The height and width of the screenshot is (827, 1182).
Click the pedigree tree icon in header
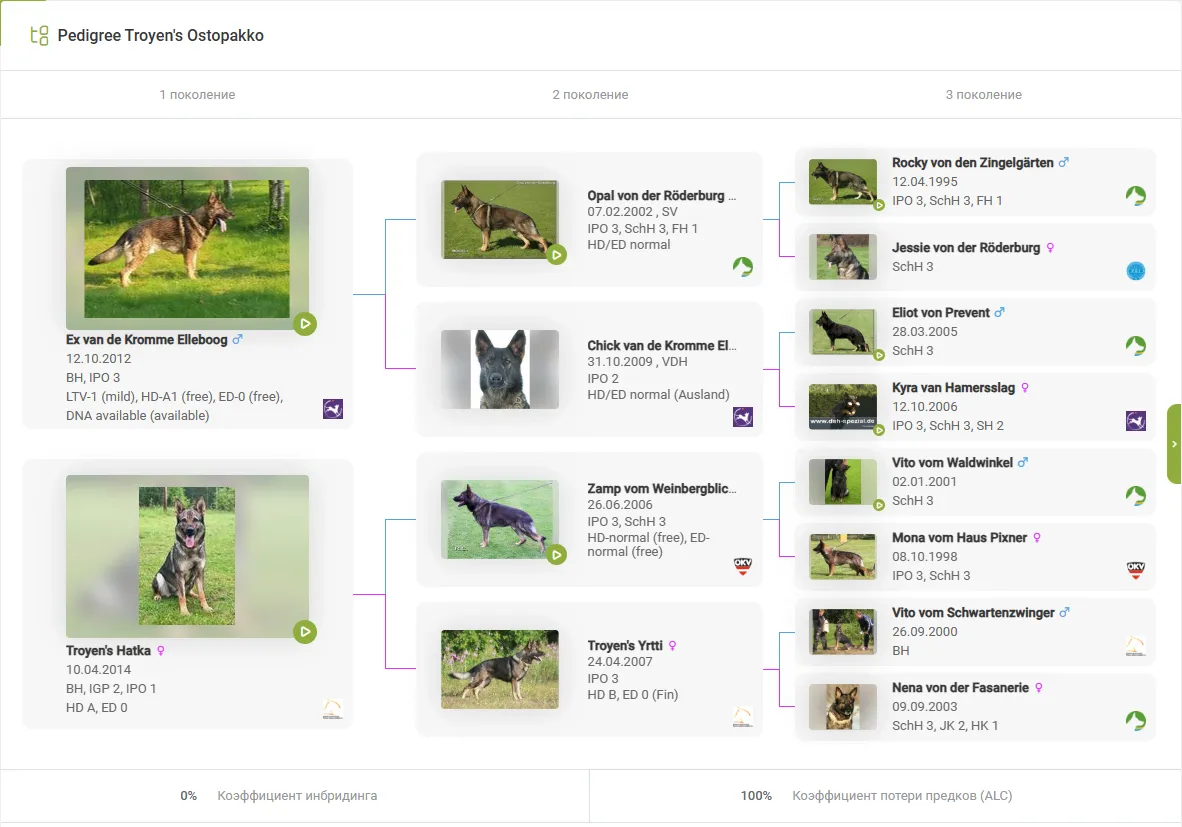click(x=39, y=36)
